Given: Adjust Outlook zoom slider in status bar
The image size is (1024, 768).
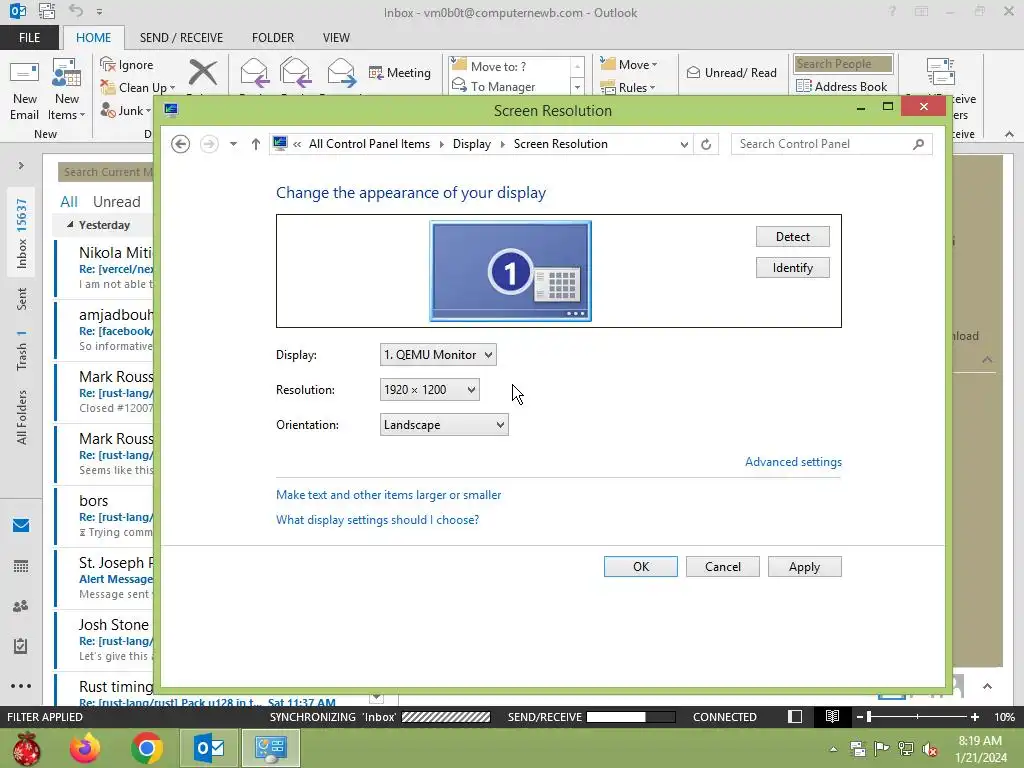Looking at the screenshot, I should 869,717.
